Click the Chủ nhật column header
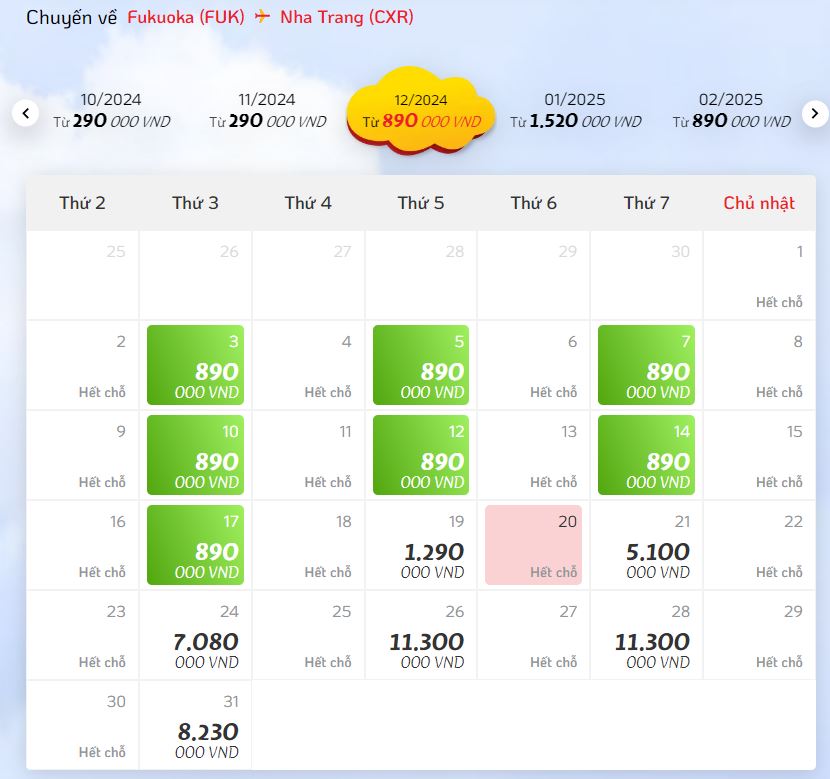This screenshot has width=830, height=779. pos(759,203)
